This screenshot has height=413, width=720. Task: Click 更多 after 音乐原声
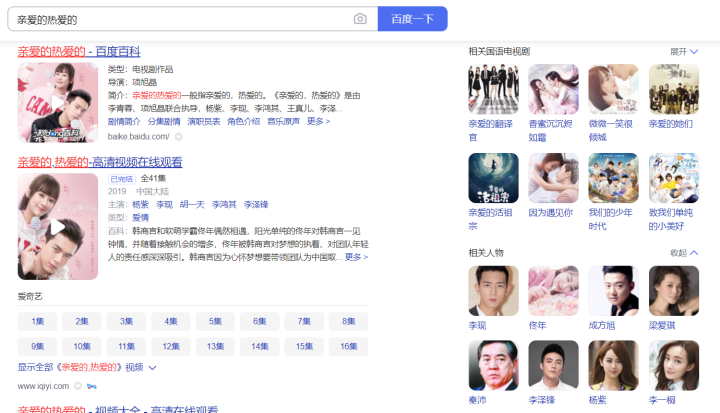[x=318, y=121]
